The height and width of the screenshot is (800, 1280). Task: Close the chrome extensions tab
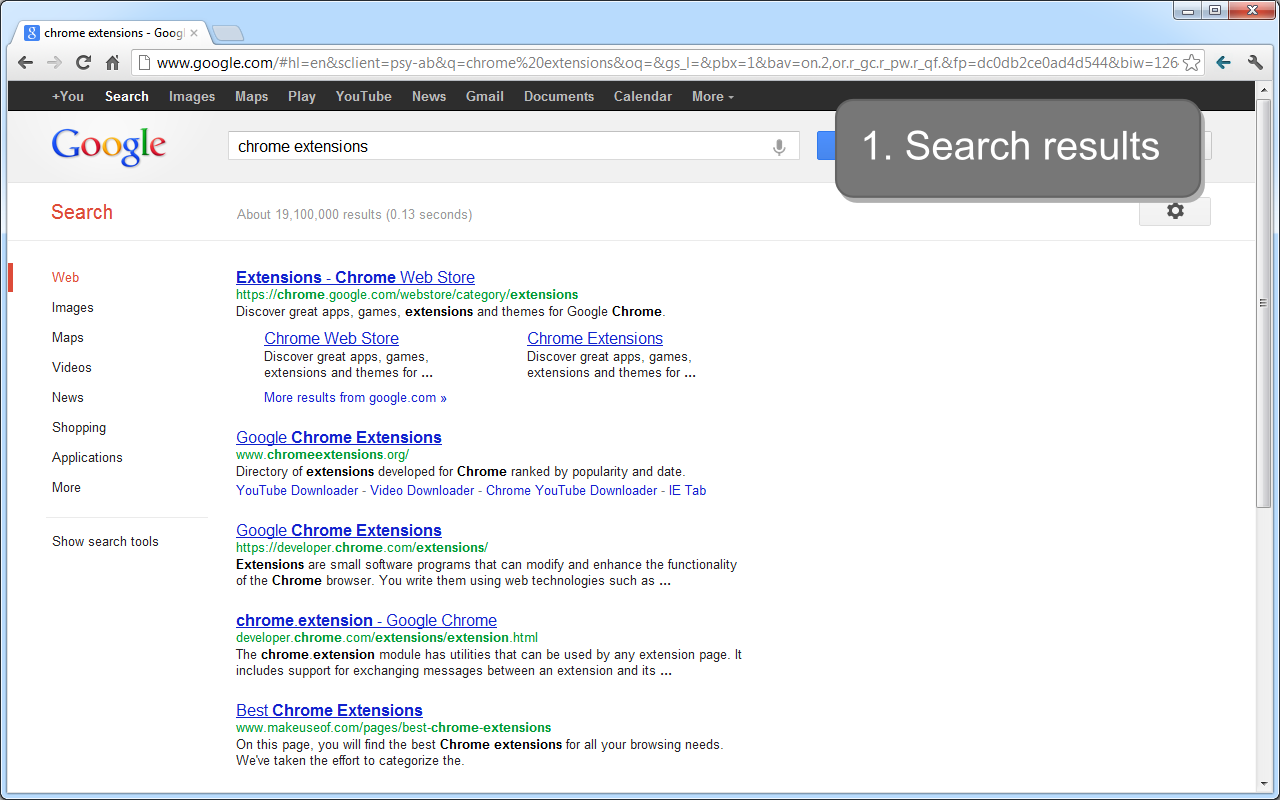click(x=194, y=33)
